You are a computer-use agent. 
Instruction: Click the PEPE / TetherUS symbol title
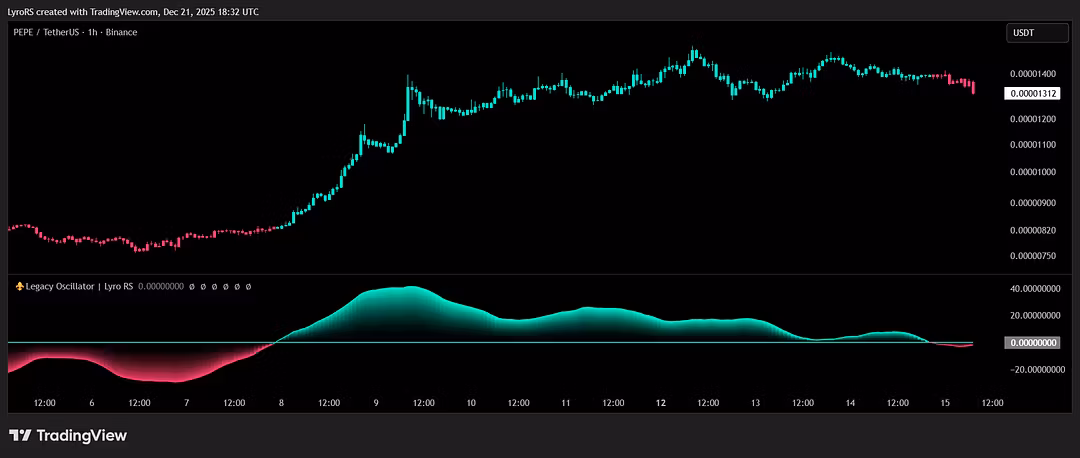point(74,33)
